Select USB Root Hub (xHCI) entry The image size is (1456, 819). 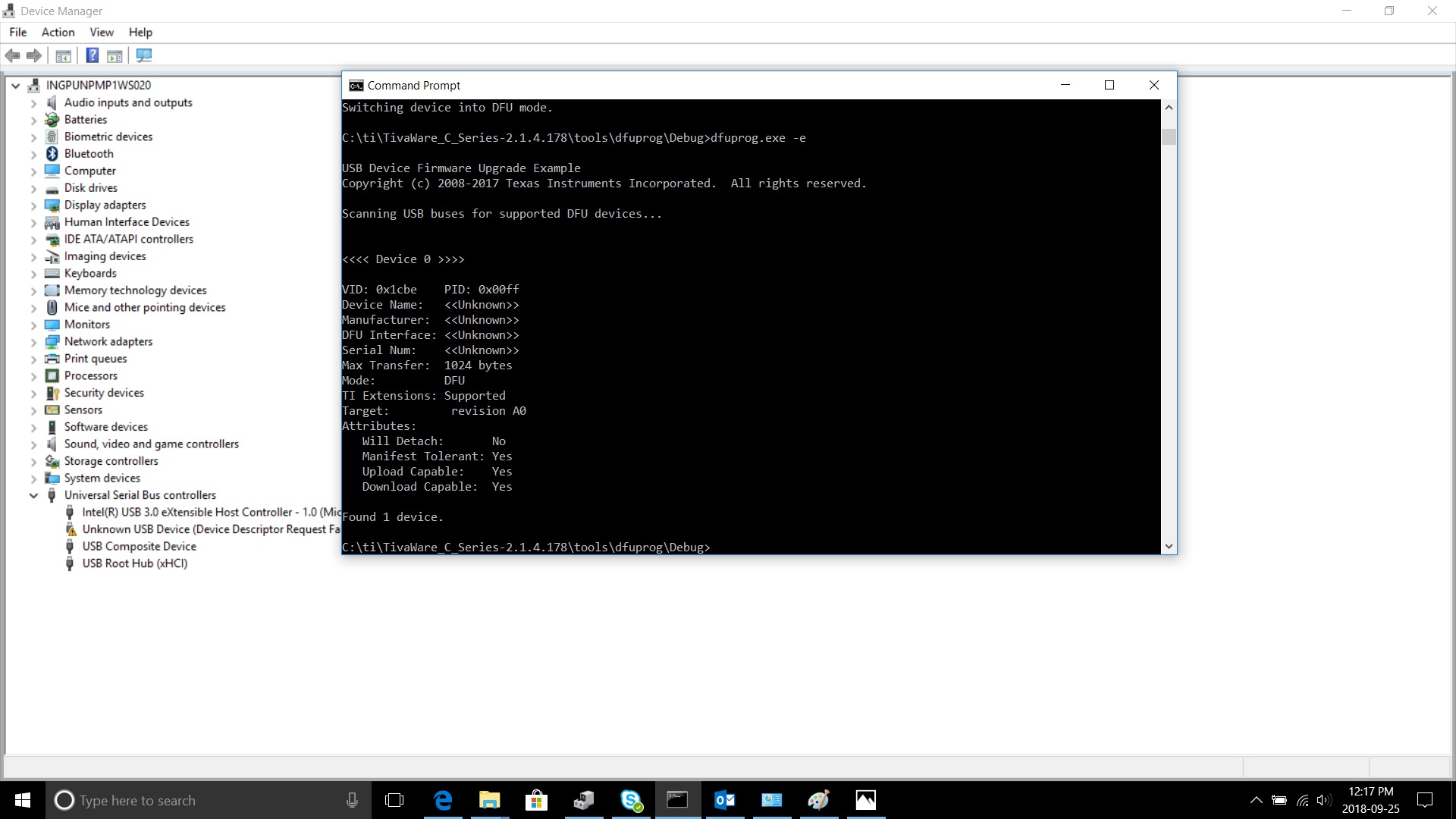[135, 563]
